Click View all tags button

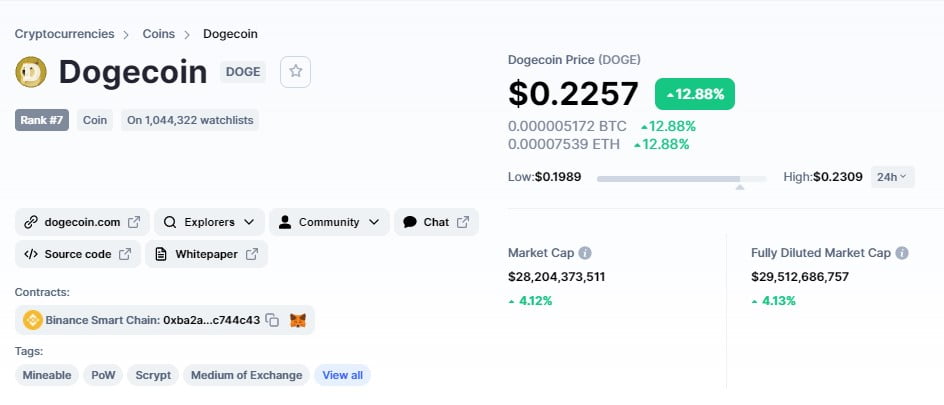[343, 375]
